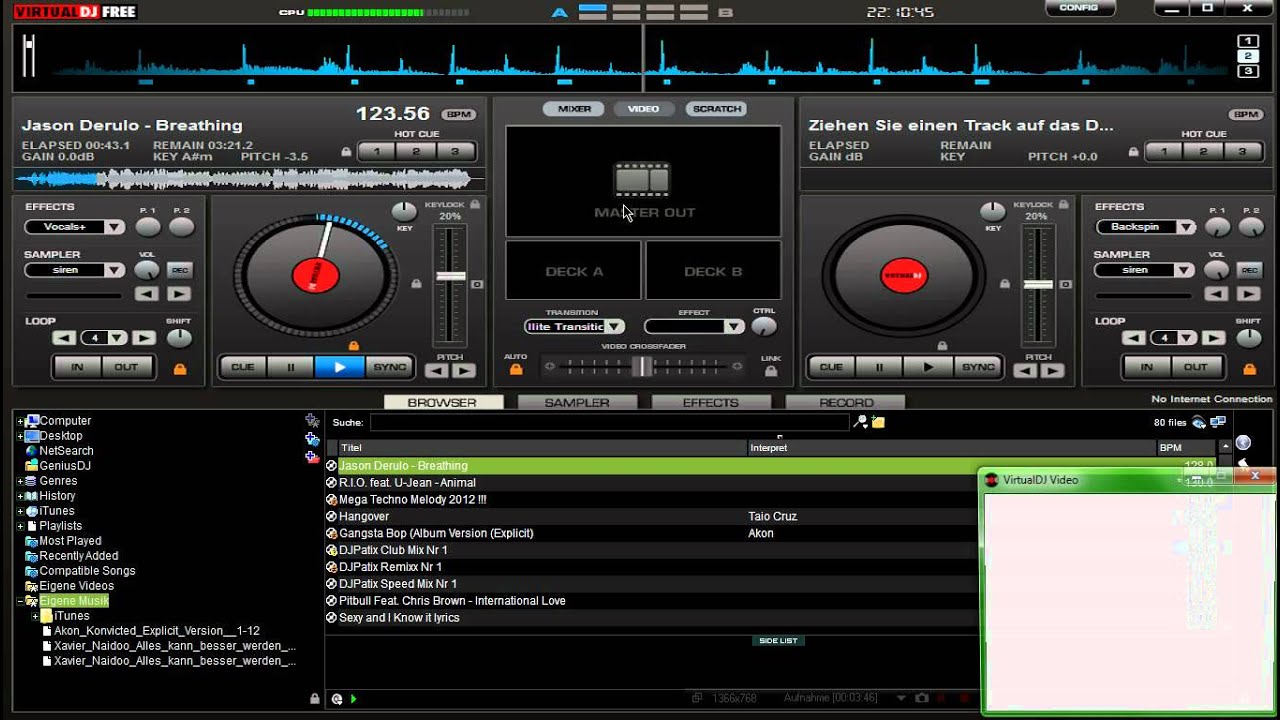Show the Mixer panel
This screenshot has height=720, width=1280.
(574, 108)
